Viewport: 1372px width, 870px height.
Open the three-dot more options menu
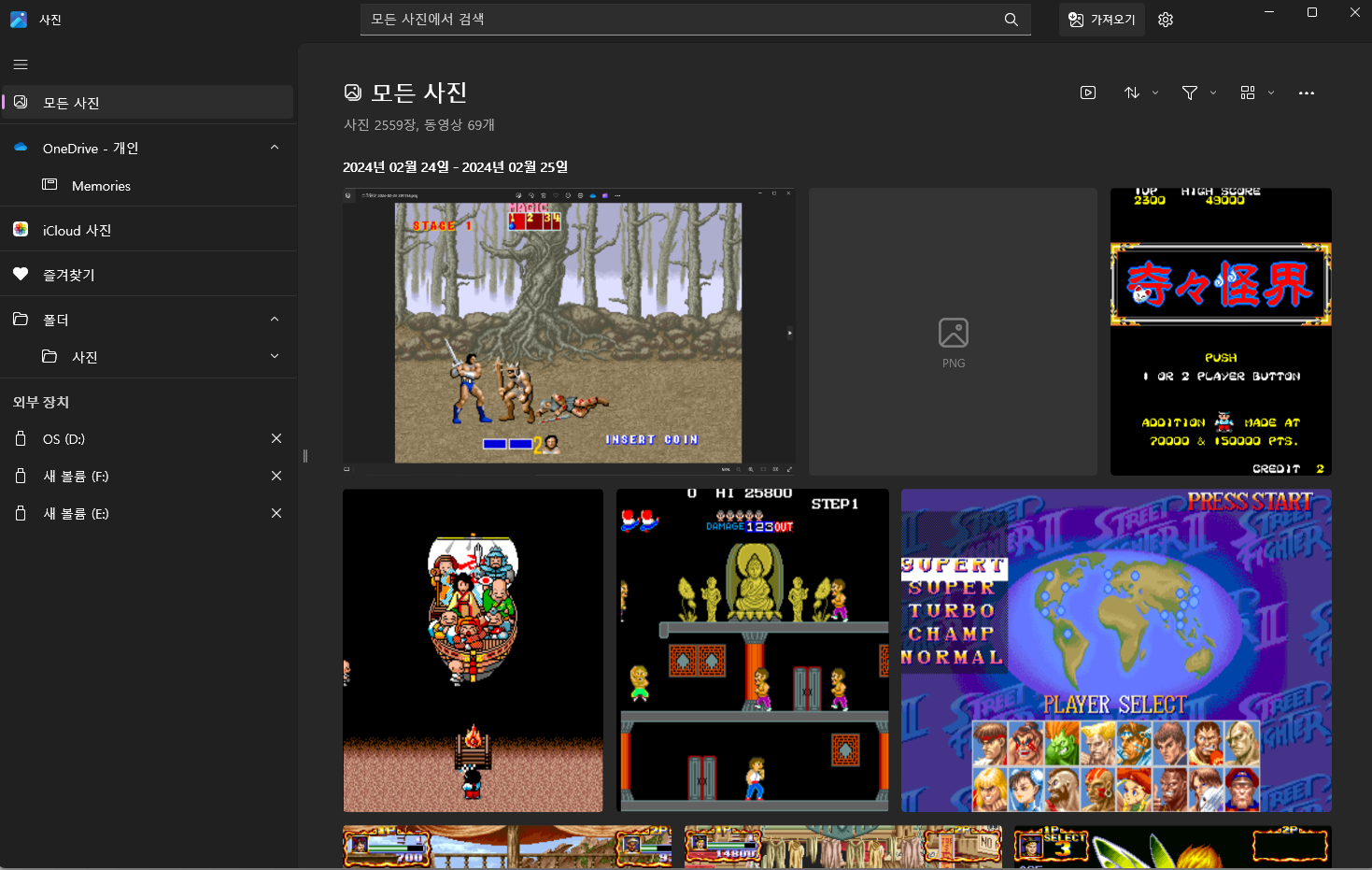coord(1307,93)
